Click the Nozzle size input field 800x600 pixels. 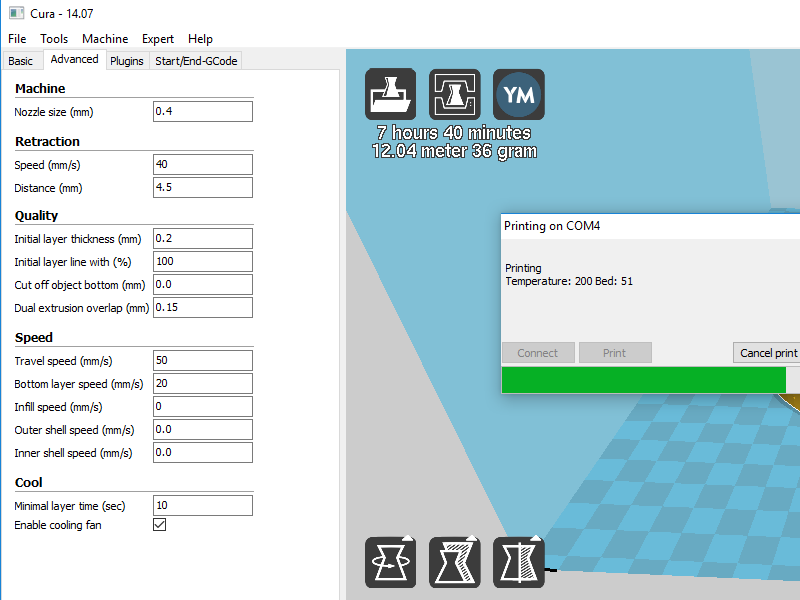pyautogui.click(x=203, y=111)
